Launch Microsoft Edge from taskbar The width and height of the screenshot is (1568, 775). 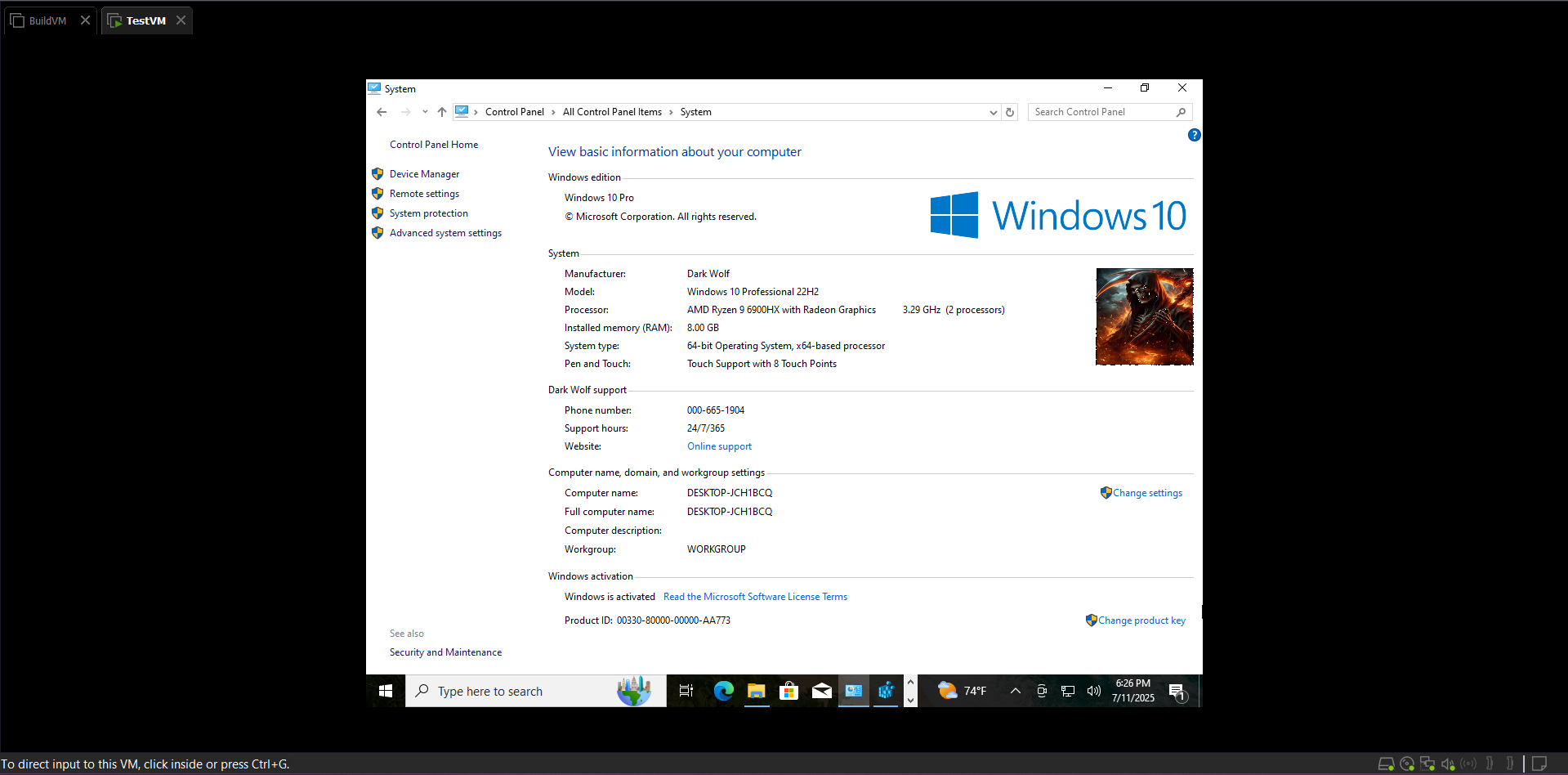pos(723,691)
